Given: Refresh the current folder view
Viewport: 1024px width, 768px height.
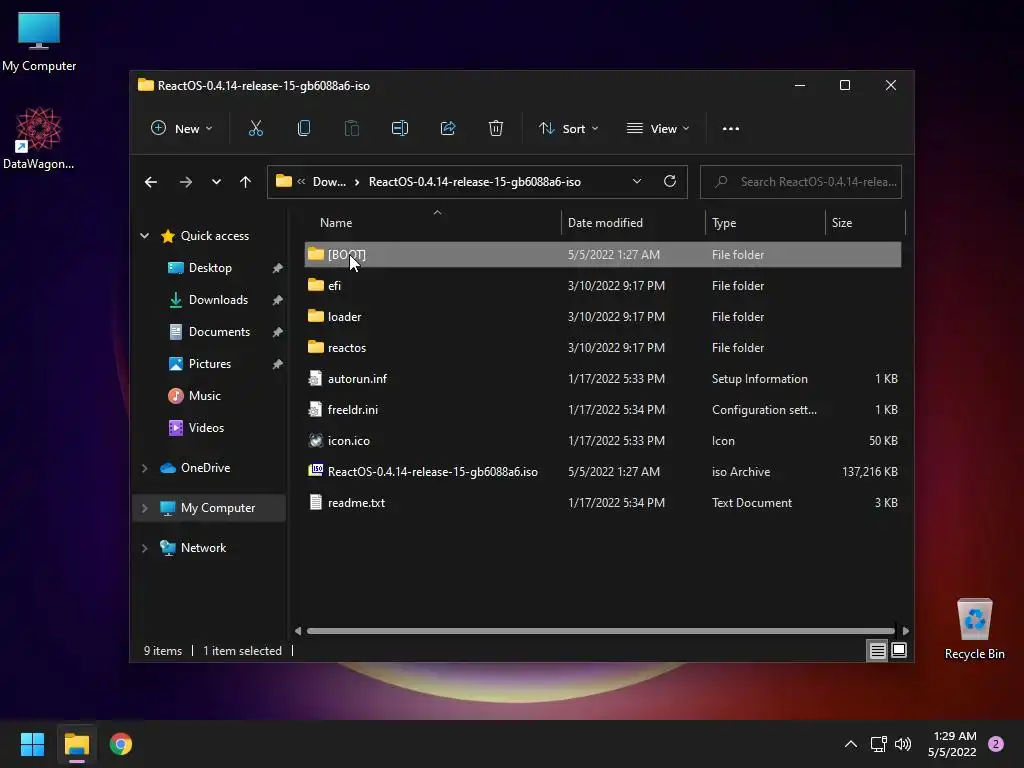Looking at the screenshot, I should (x=669, y=182).
